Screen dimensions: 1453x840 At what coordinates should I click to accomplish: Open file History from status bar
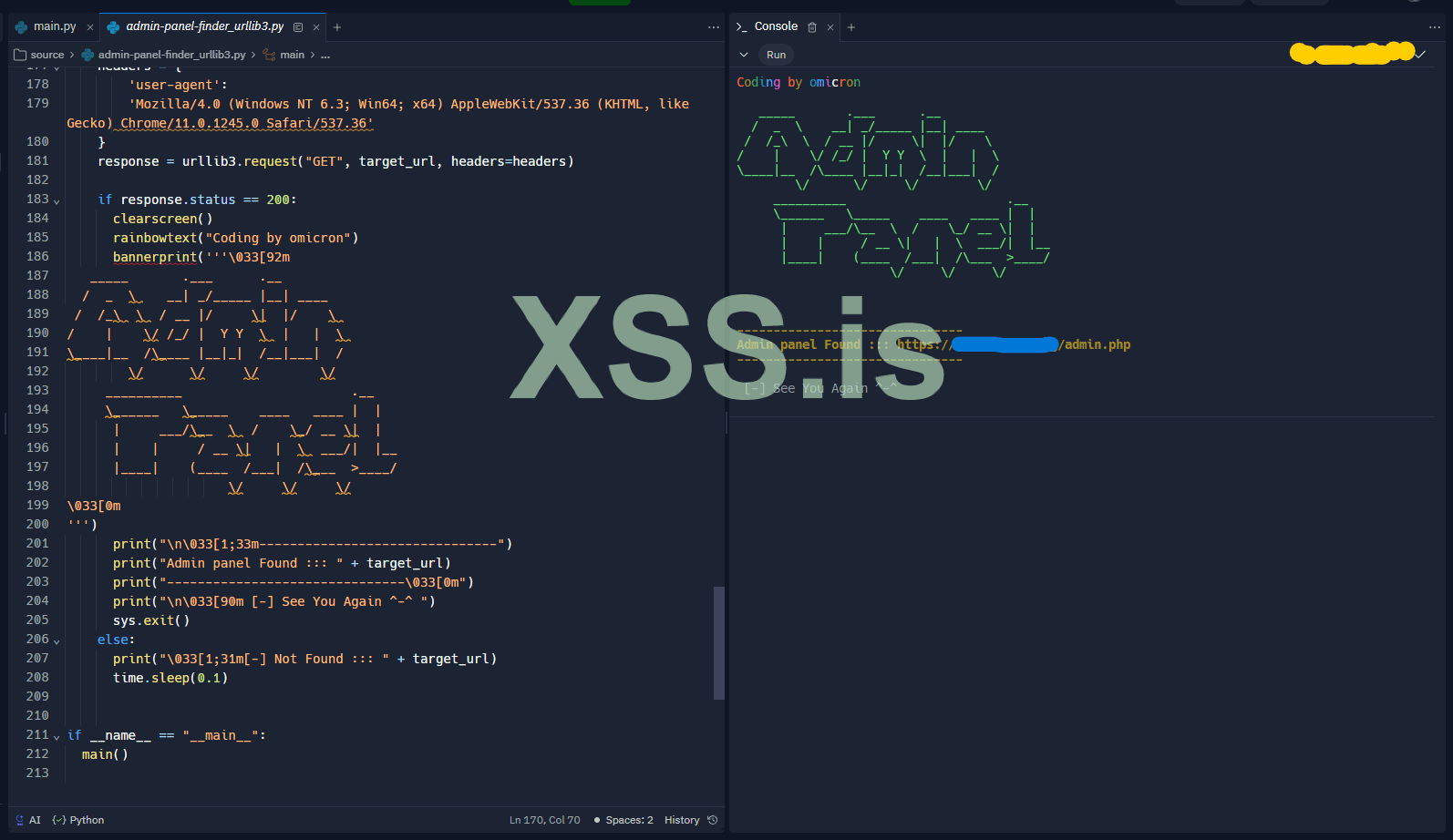tap(691, 820)
